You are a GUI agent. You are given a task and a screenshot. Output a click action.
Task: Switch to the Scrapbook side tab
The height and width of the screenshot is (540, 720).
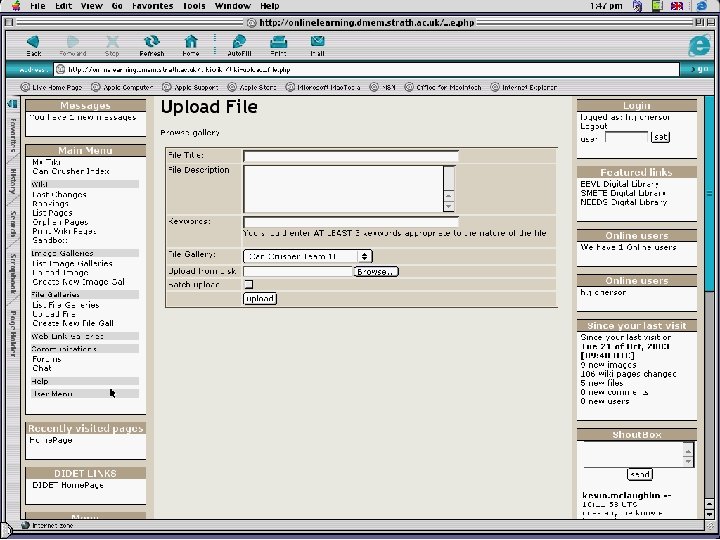click(x=13, y=274)
